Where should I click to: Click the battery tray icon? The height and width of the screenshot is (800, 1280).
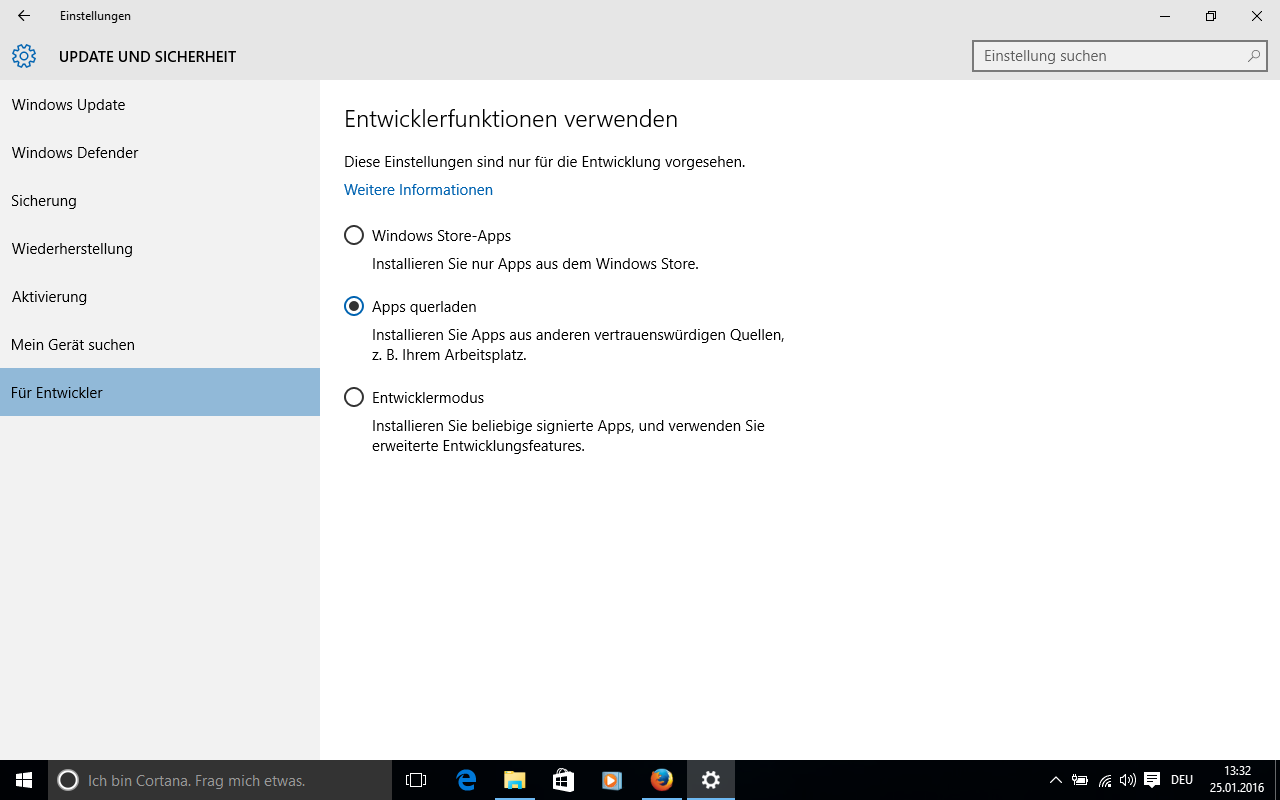pyautogui.click(x=1080, y=780)
